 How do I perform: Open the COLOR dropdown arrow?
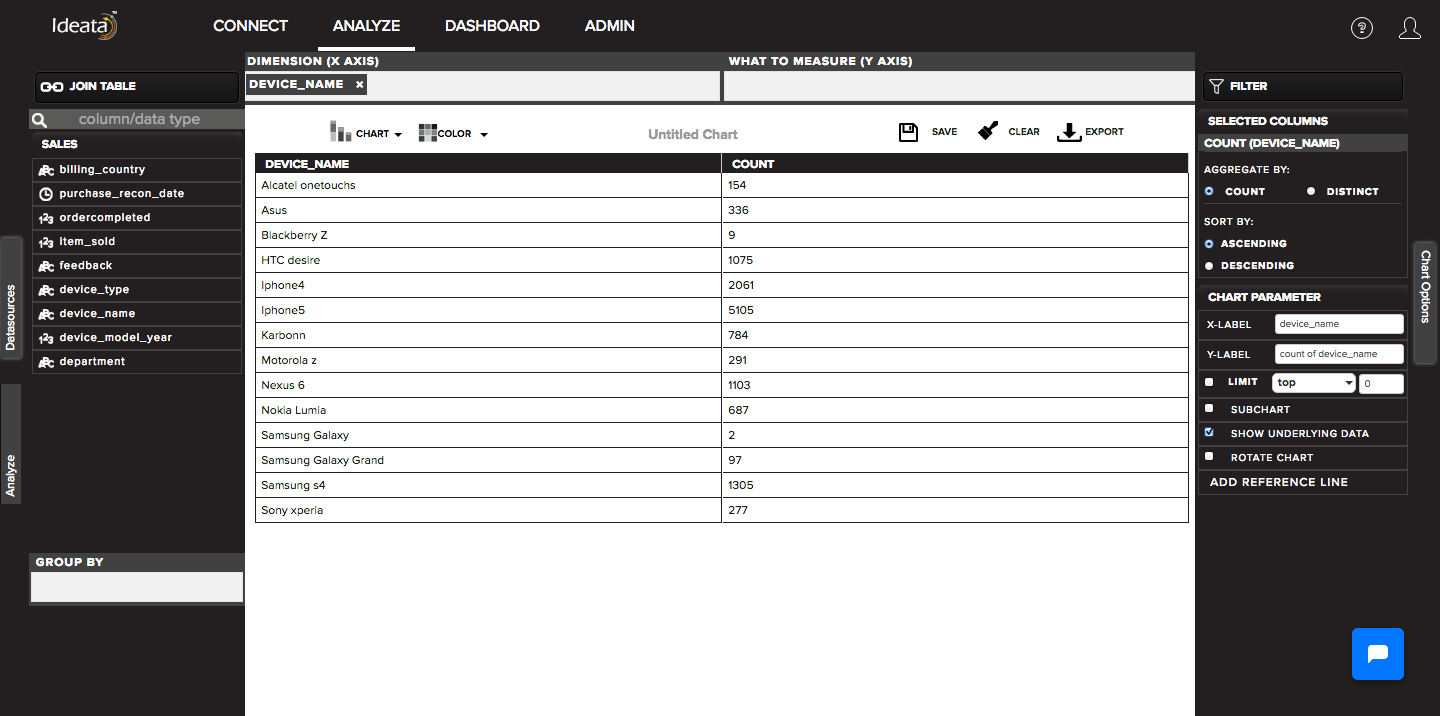click(484, 134)
